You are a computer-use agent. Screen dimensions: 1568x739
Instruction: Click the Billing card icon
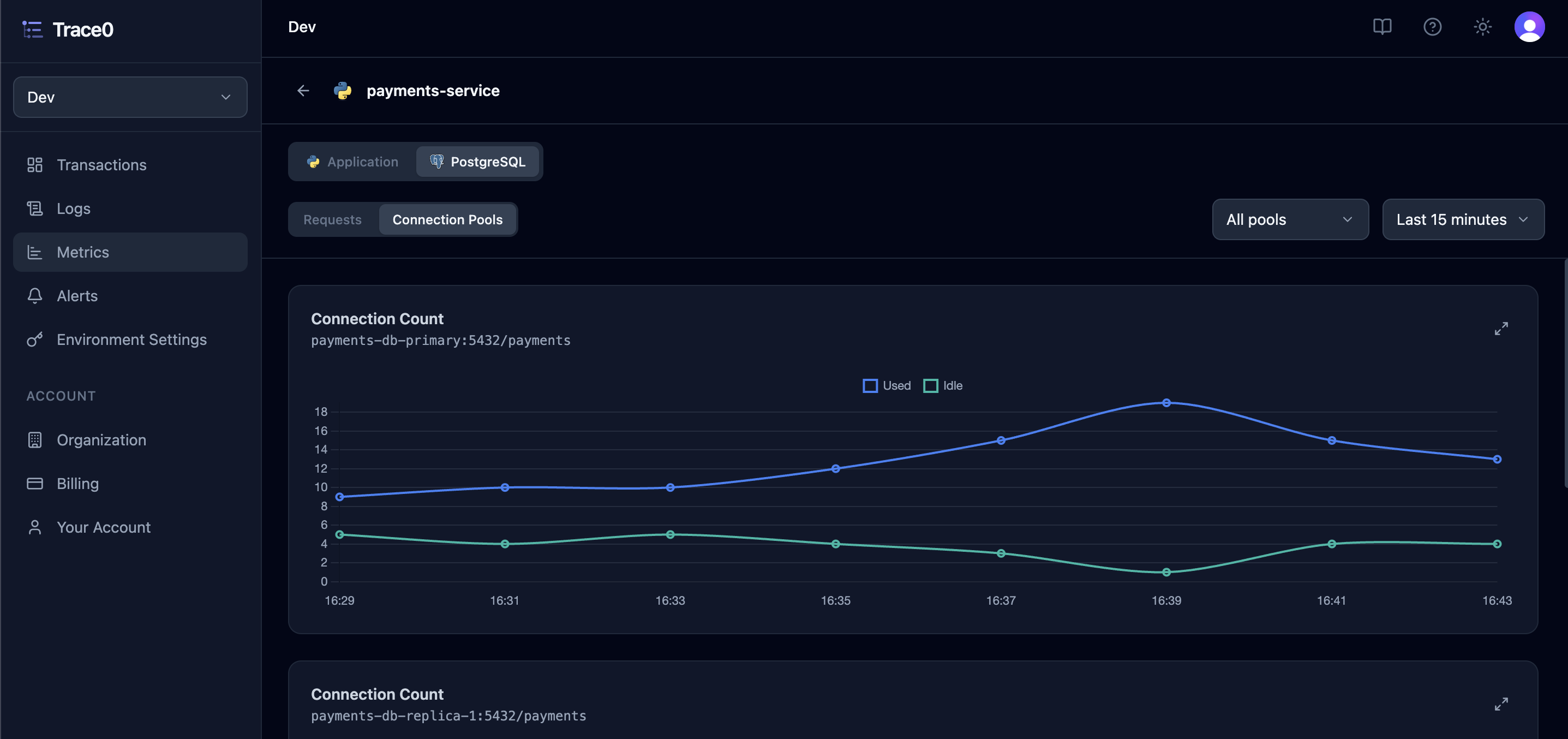click(35, 484)
